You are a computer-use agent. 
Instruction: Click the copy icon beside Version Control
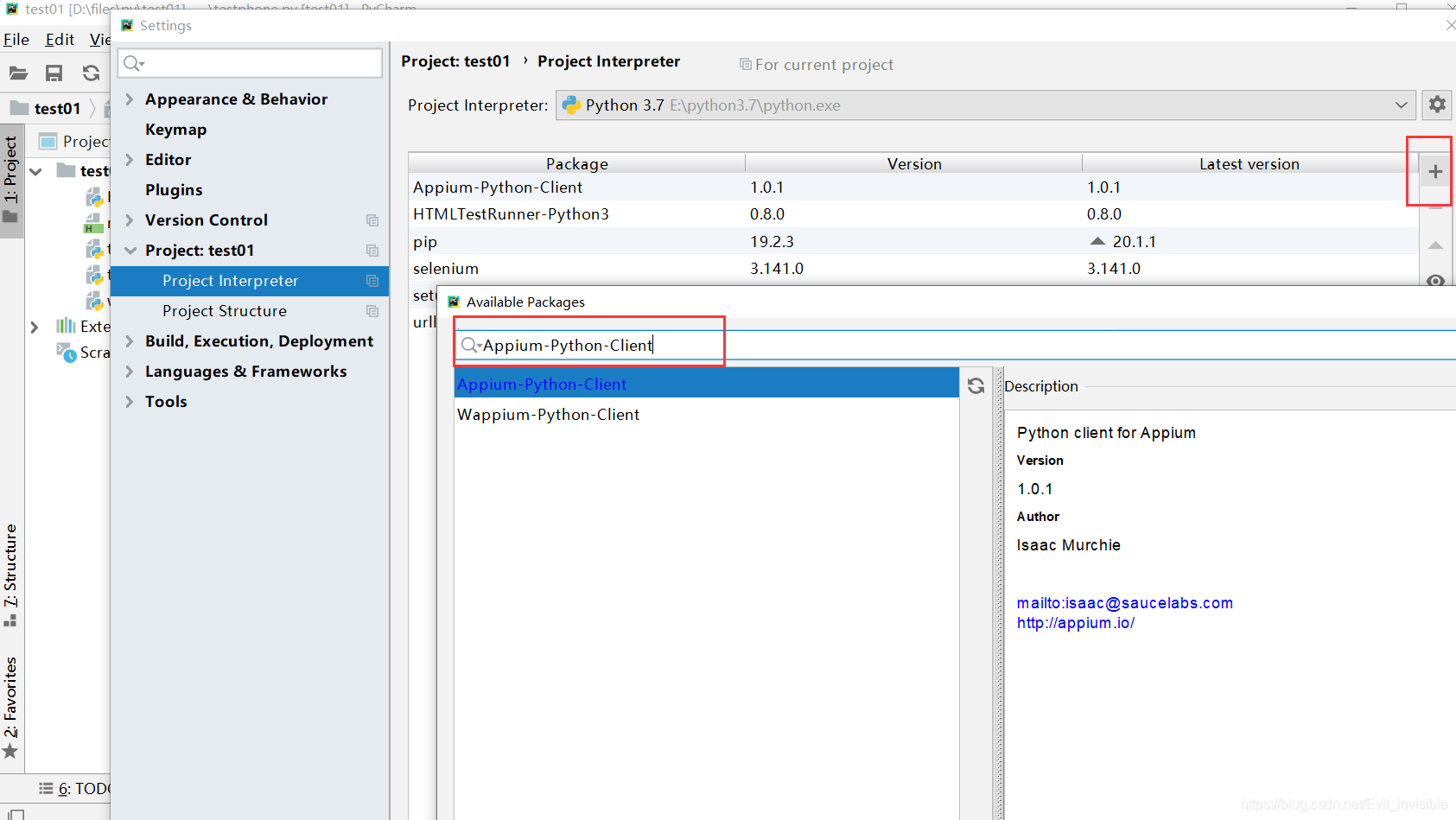[372, 220]
